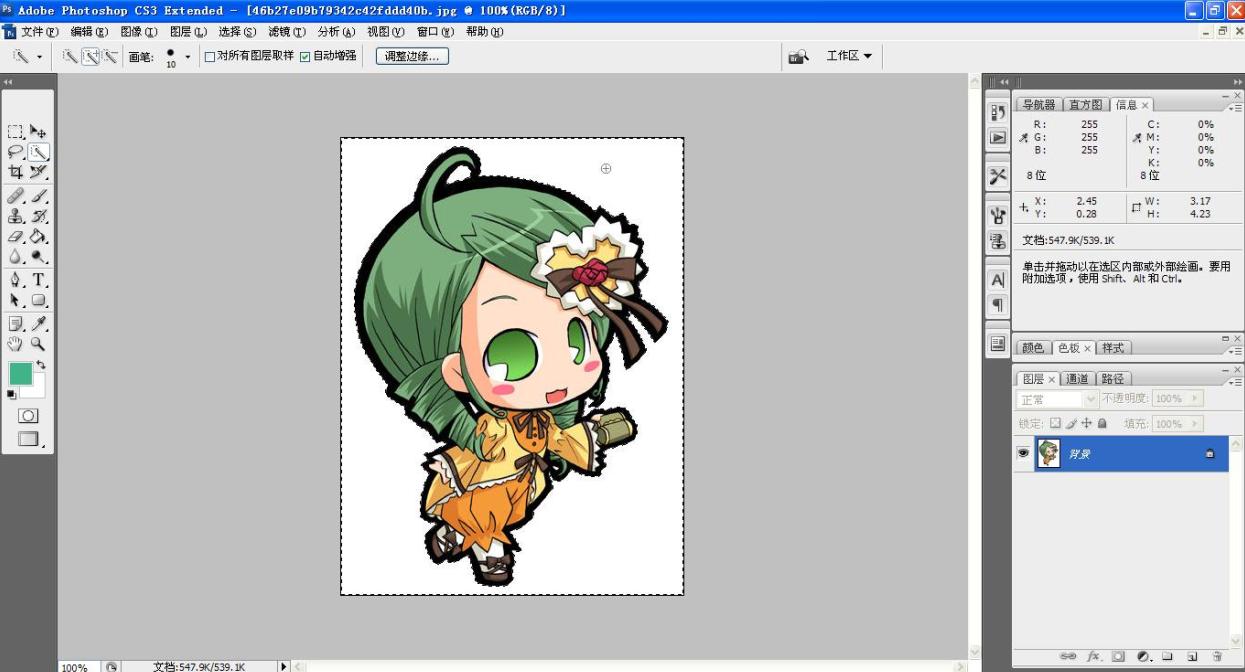Switch foreground and background colors

pos(41,365)
